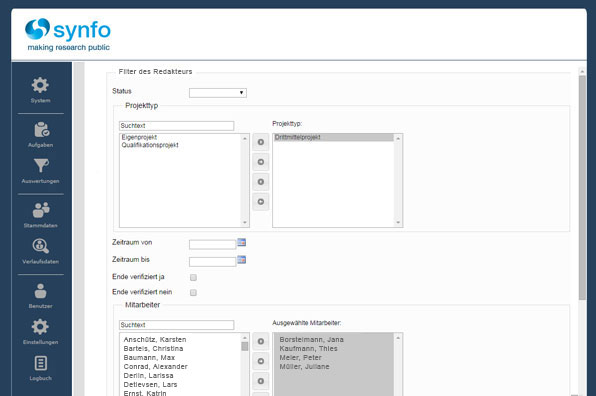Click topmost transfer arrow button in Mitarbeiter
Image resolution: width=596 pixels, height=396 pixels.
point(261,341)
